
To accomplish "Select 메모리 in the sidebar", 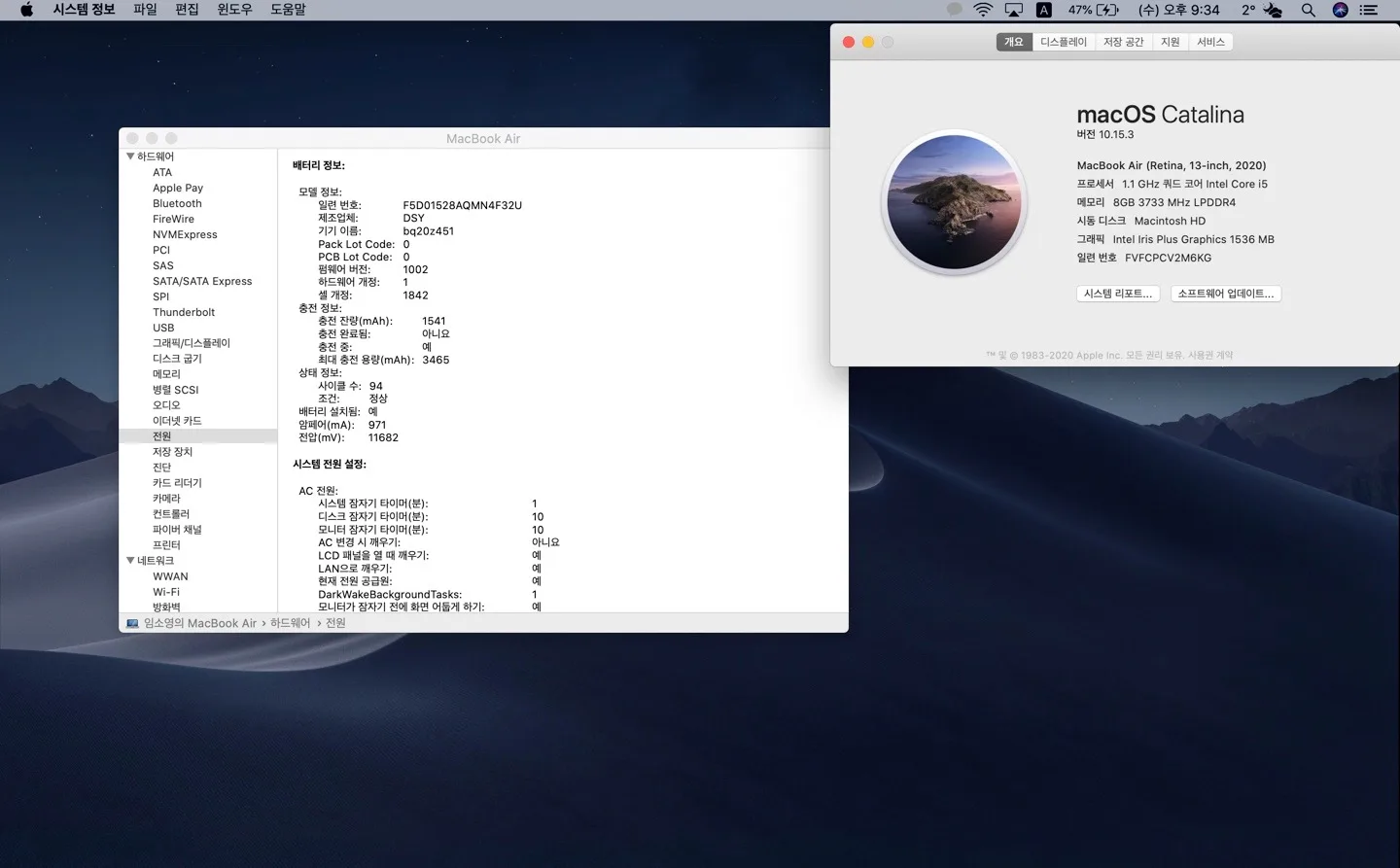I will point(166,374).
